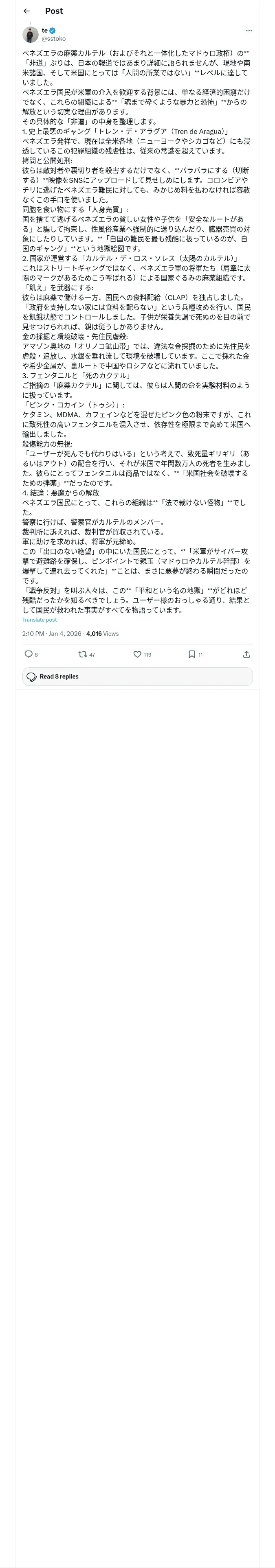
Task: Click the reply speech bubble icon
Action: click(x=28, y=654)
